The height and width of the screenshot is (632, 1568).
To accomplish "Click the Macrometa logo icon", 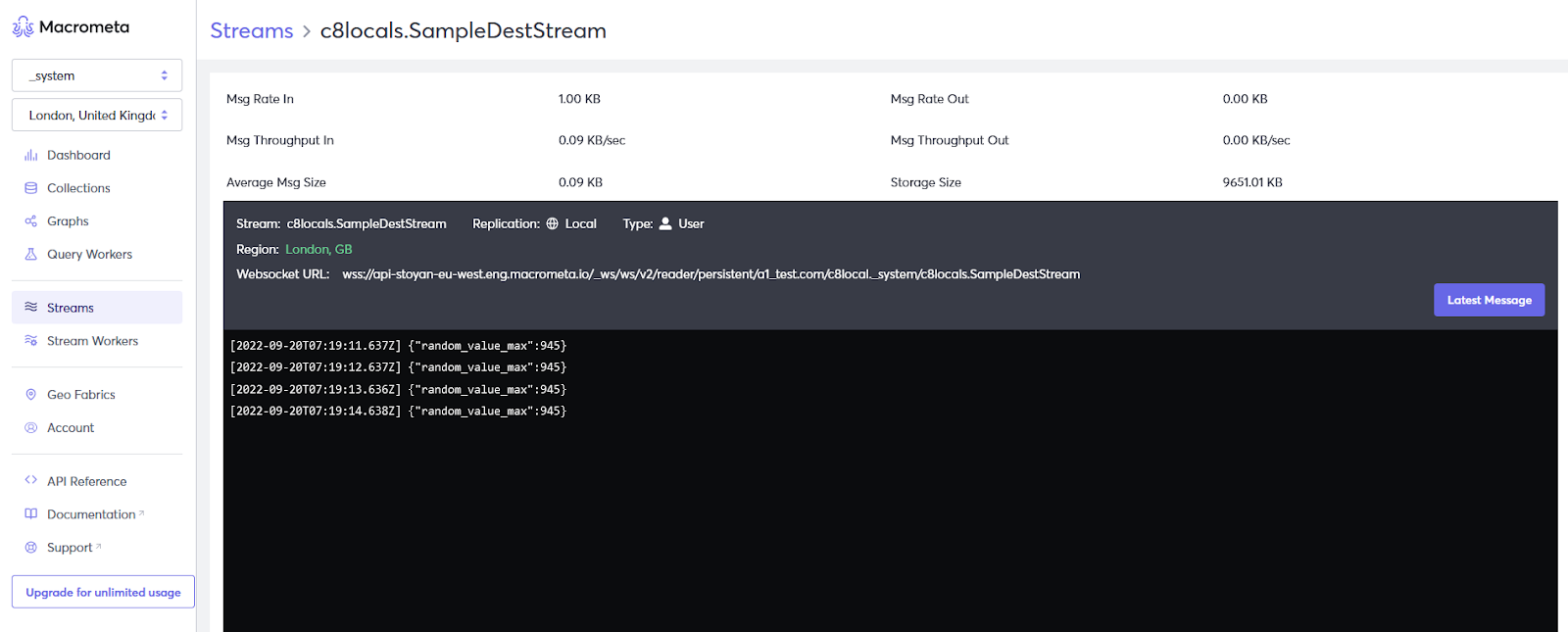I will coord(23,27).
